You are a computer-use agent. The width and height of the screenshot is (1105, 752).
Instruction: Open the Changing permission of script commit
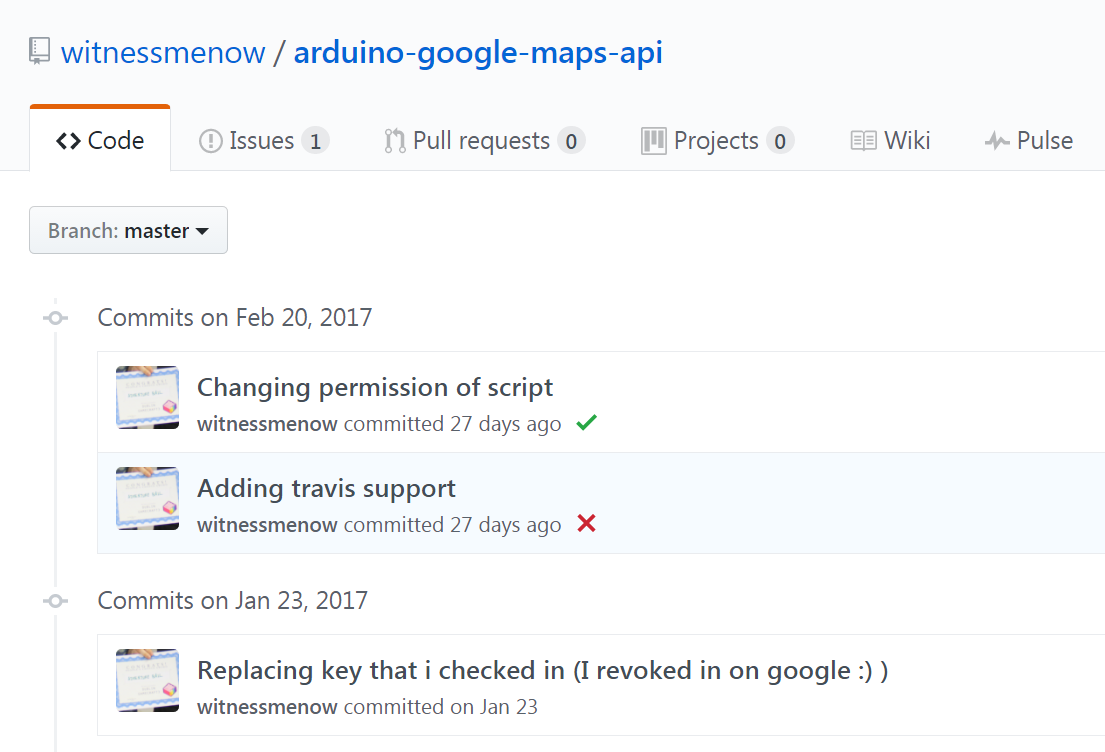tap(375, 387)
